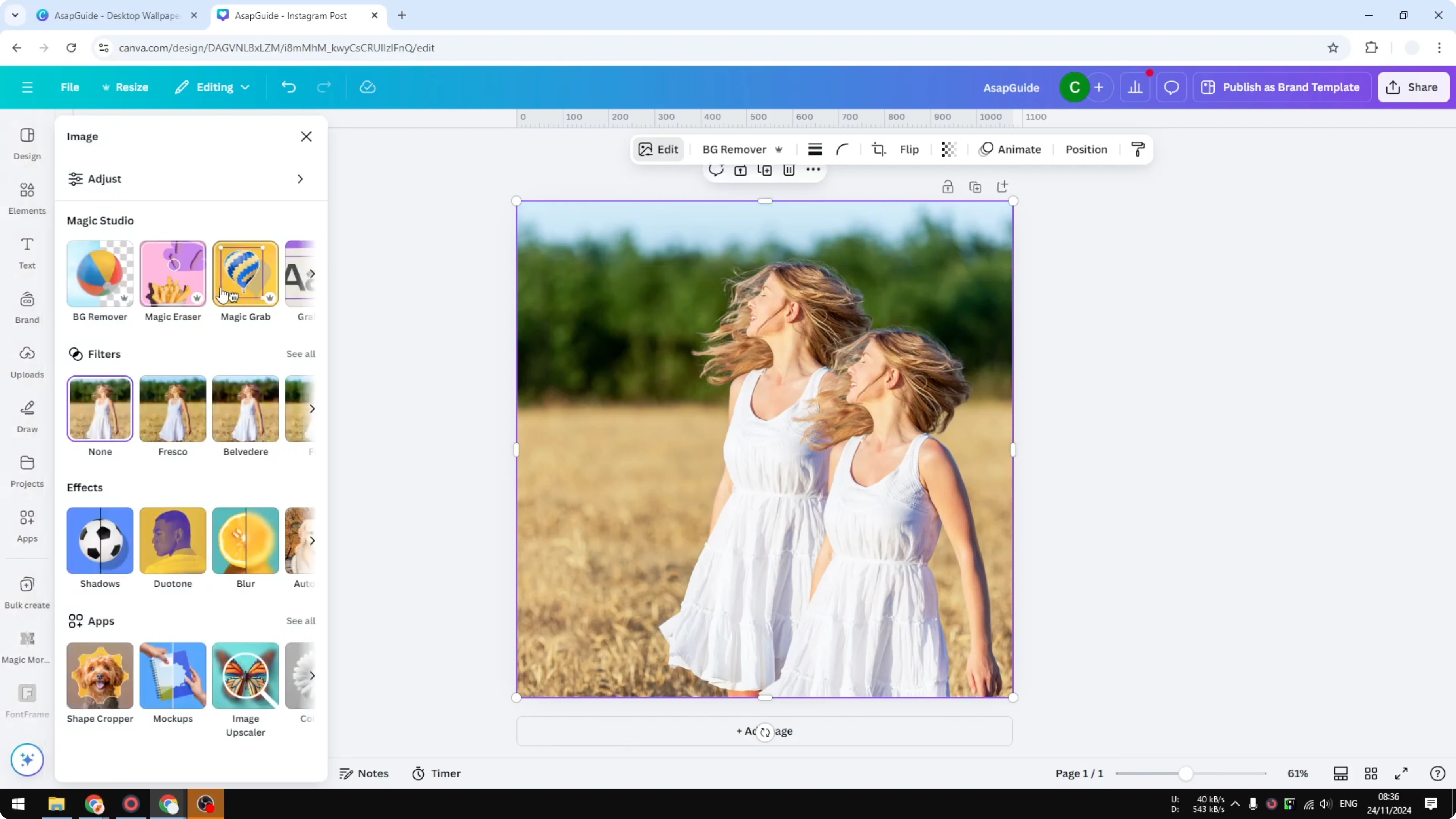This screenshot has width=1456, height=819.
Task: Add a comment using the comment bubble icon
Action: point(716,170)
